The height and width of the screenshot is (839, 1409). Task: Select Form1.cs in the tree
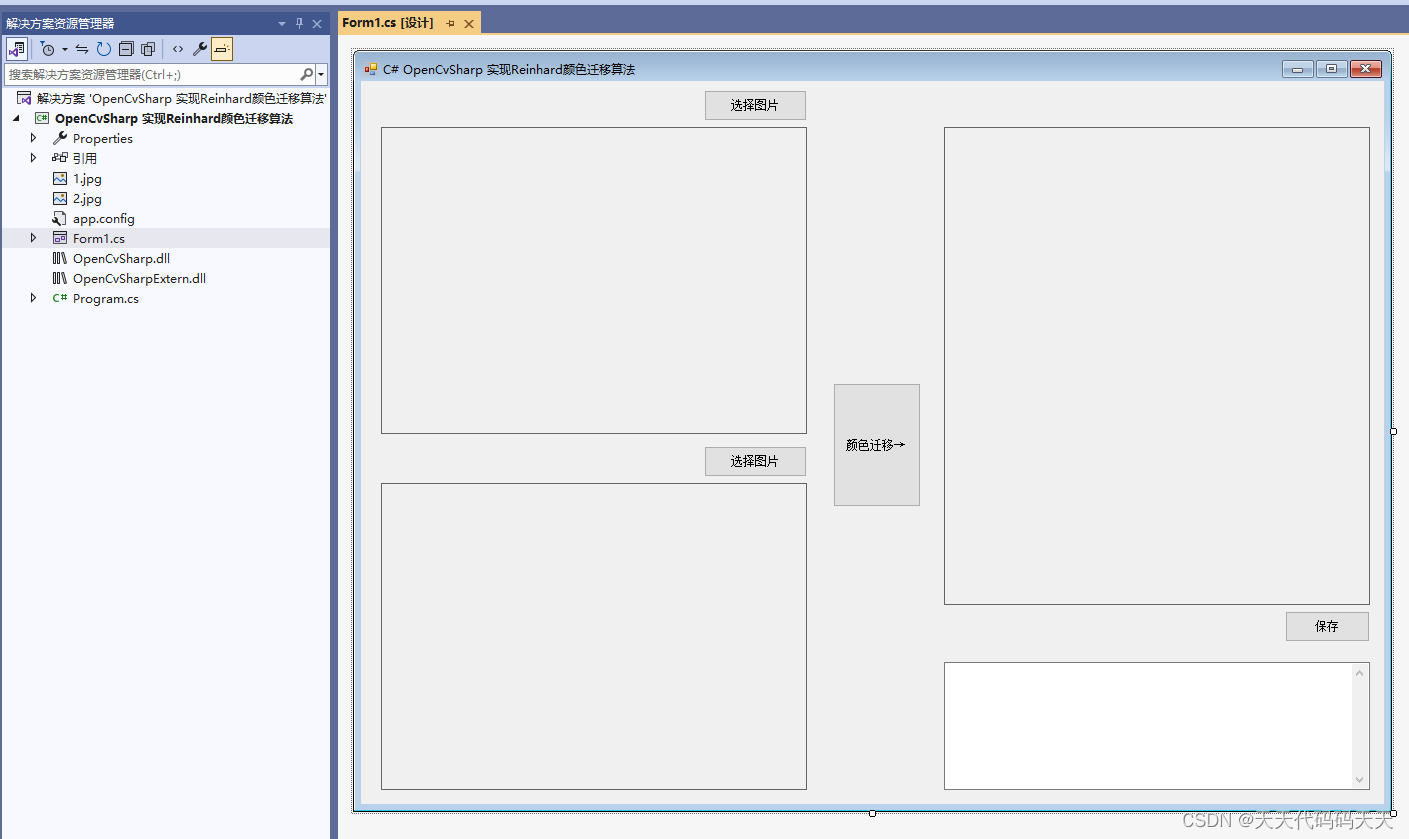[99, 238]
